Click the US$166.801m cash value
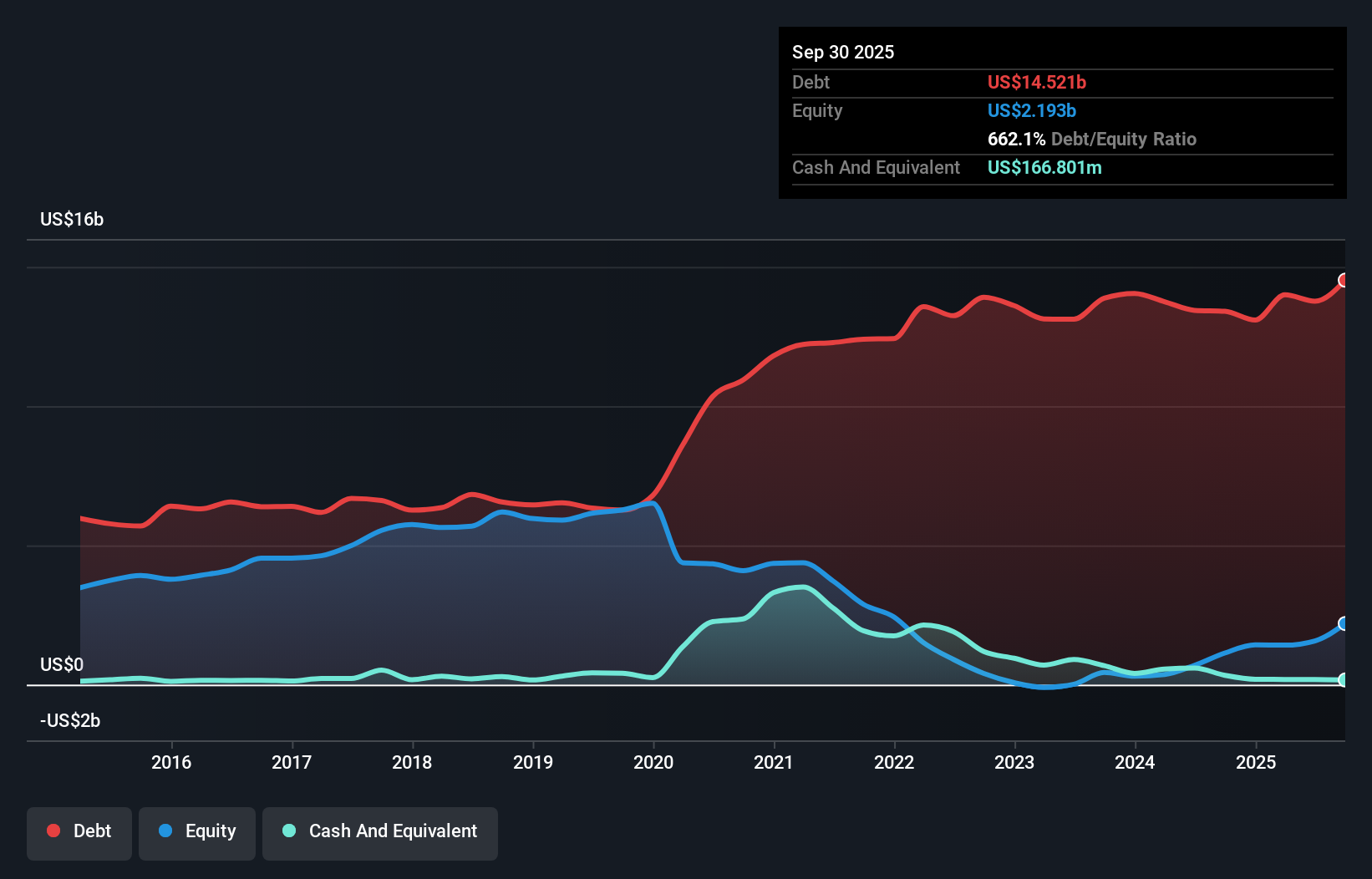Image resolution: width=1372 pixels, height=879 pixels. click(x=1044, y=168)
